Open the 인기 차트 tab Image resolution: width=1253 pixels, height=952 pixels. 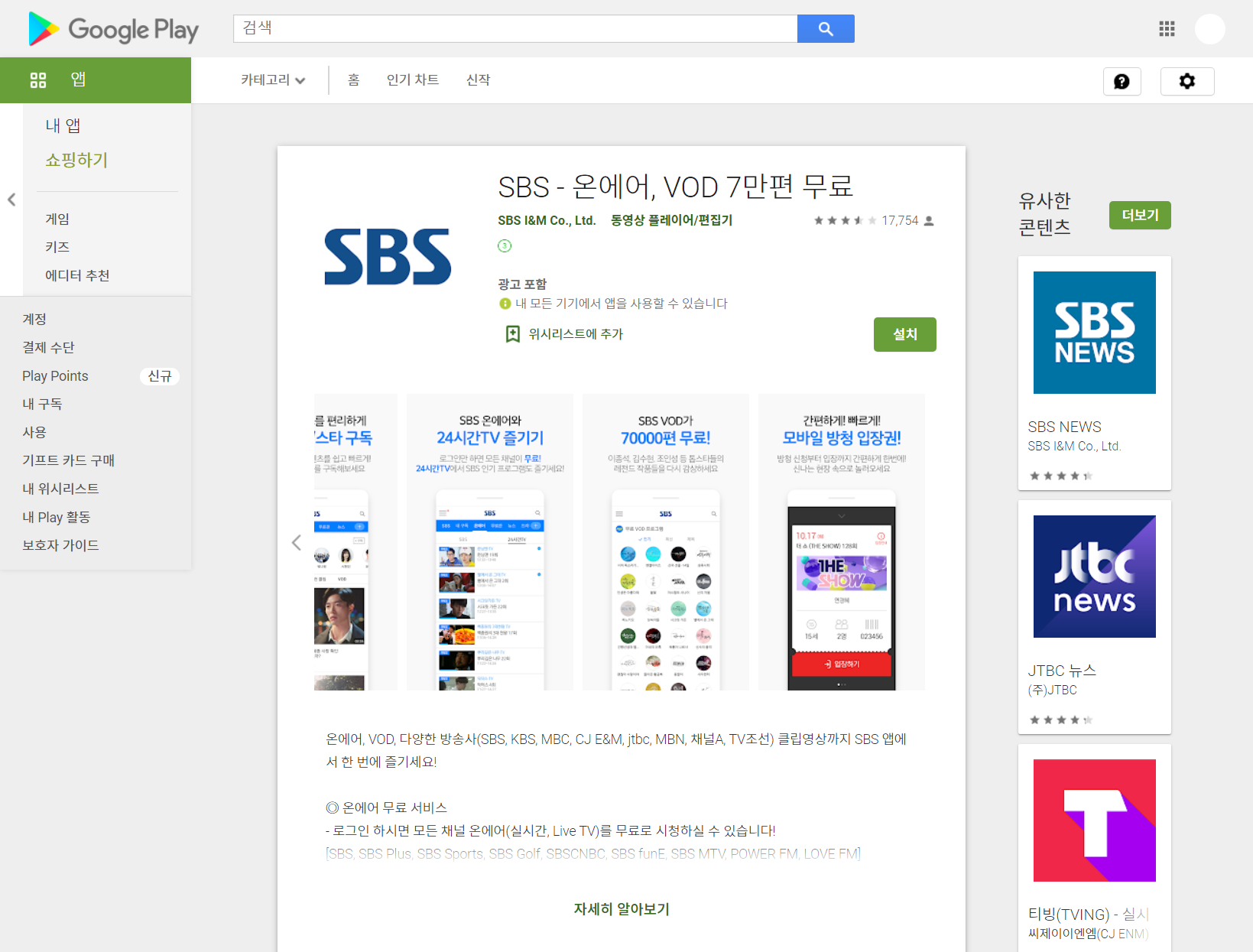(413, 80)
